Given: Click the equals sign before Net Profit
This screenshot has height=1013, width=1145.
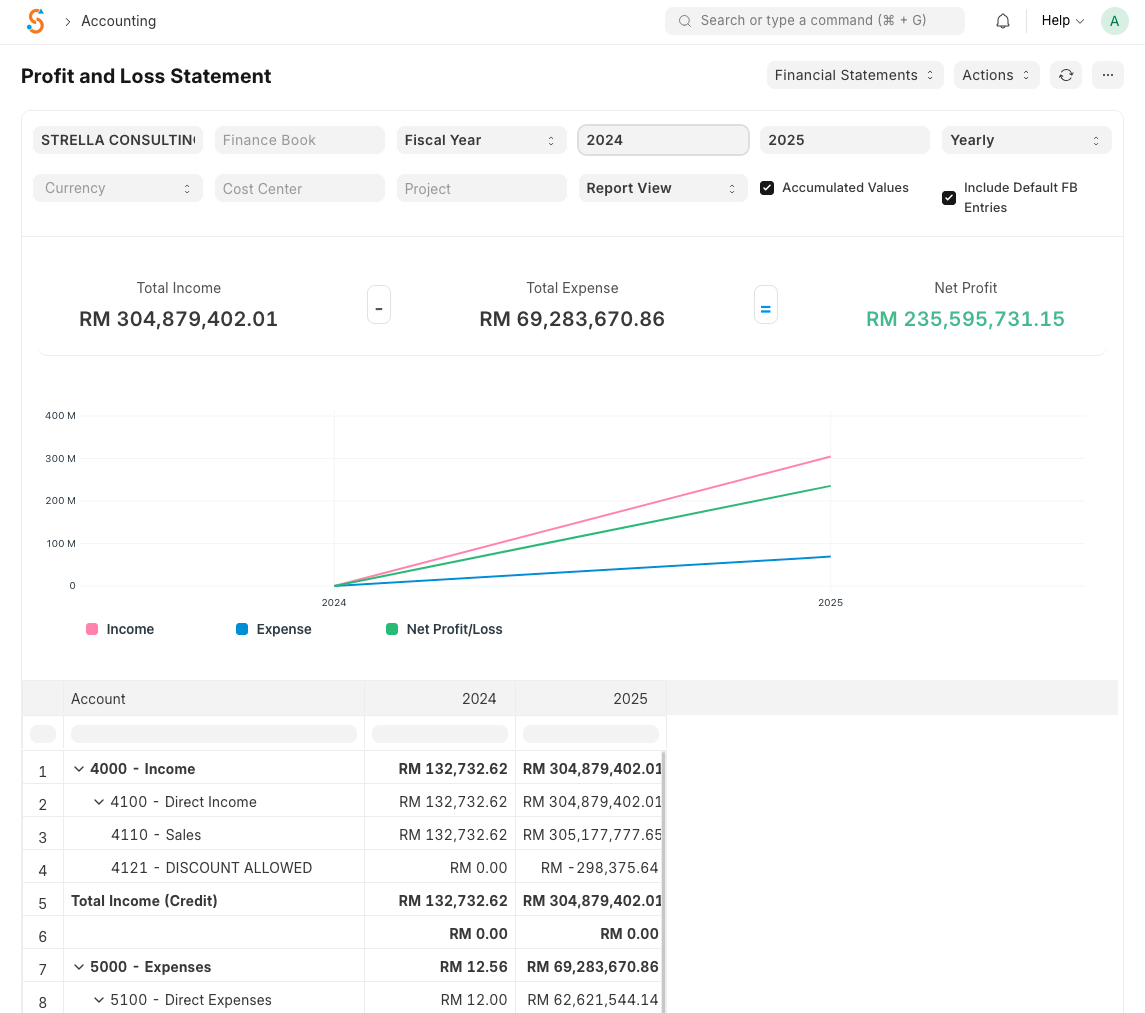Looking at the screenshot, I should pyautogui.click(x=765, y=306).
